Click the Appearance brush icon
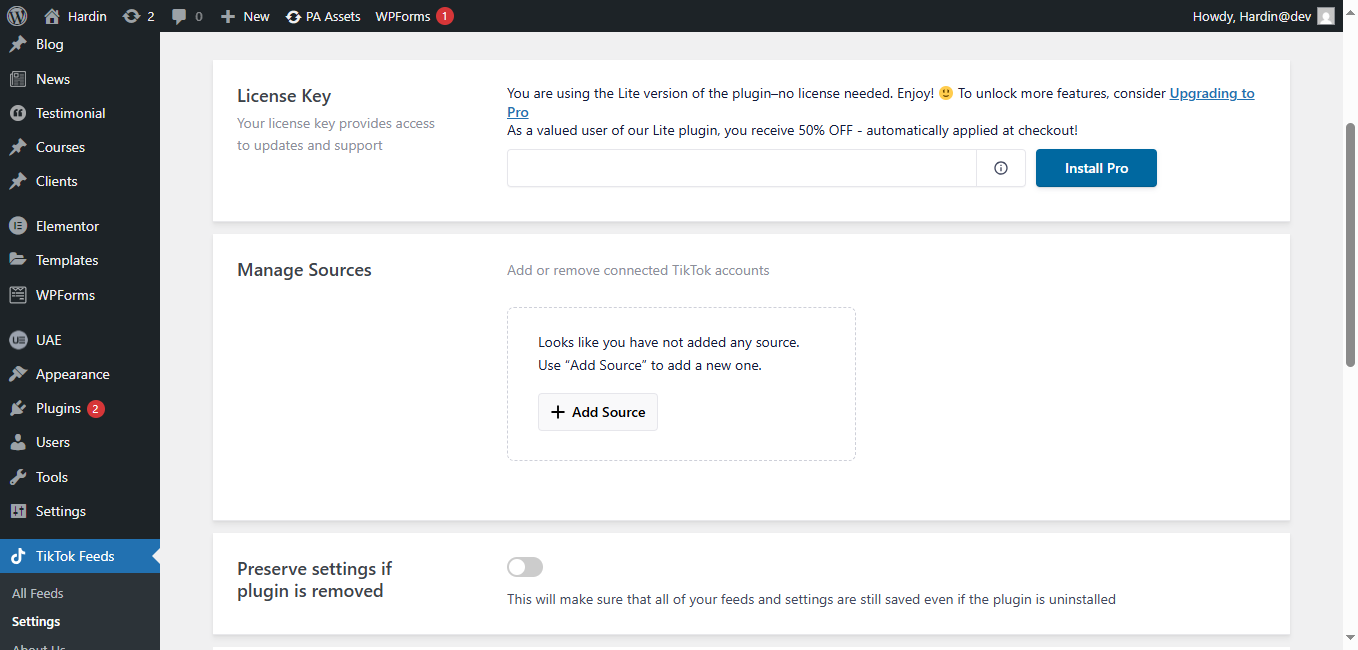 [x=18, y=374]
